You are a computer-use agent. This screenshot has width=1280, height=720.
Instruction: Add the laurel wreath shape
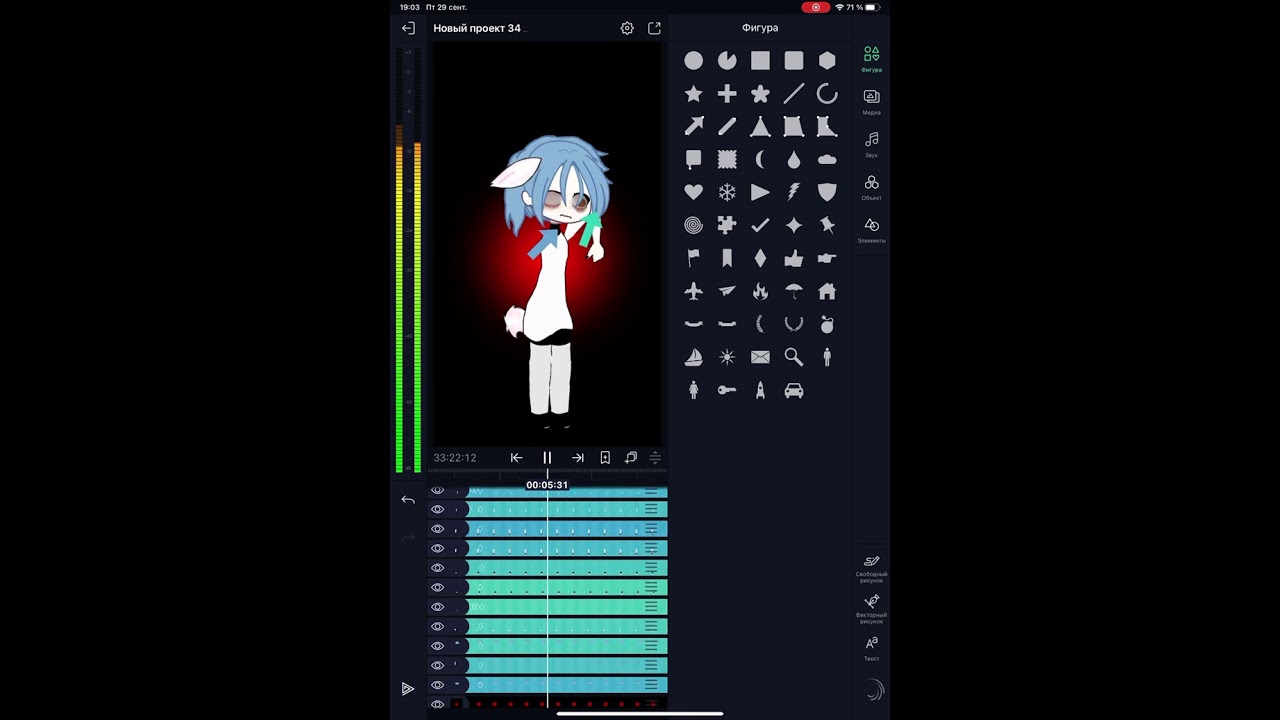pyautogui.click(x=794, y=324)
